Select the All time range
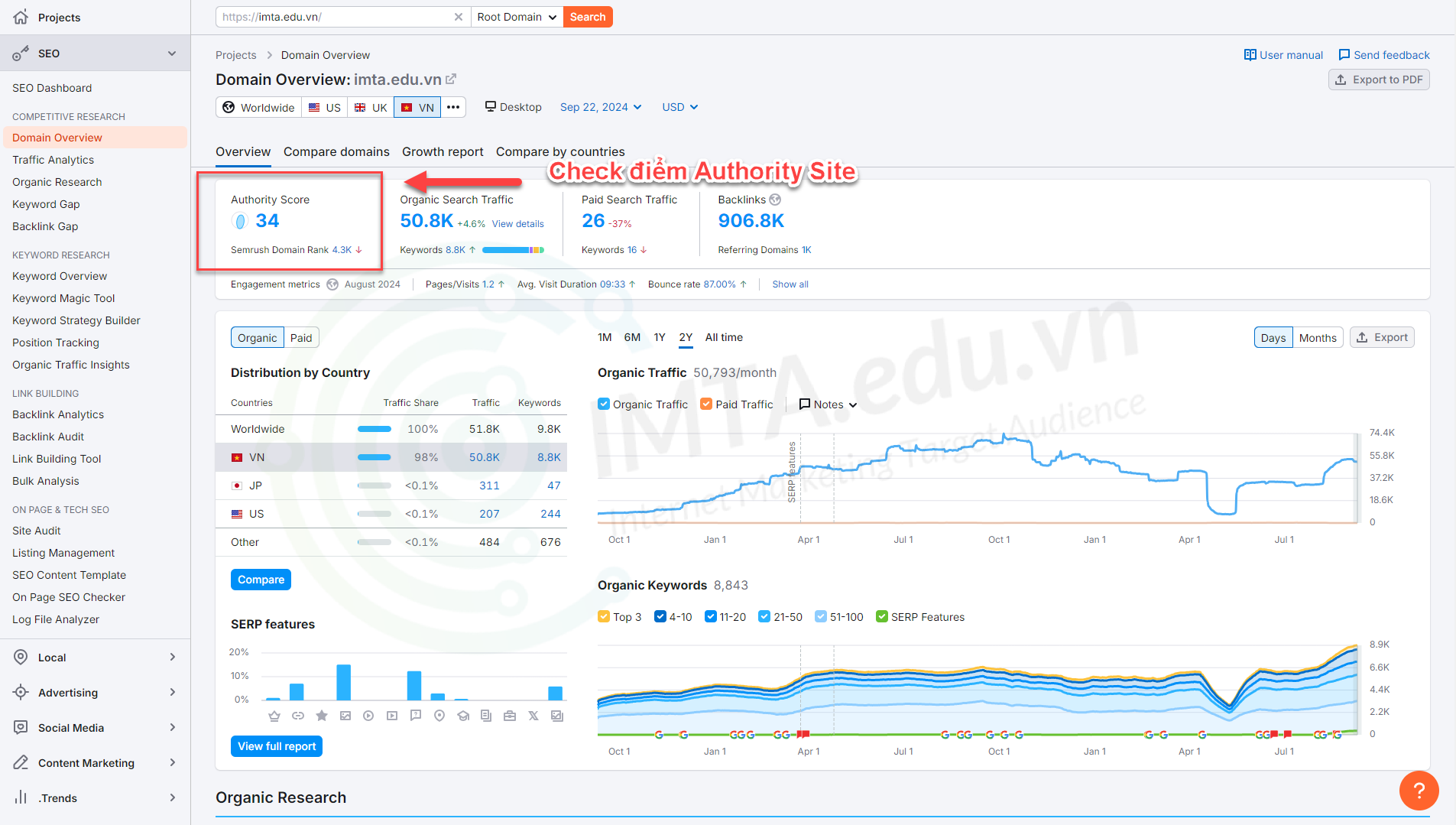 (x=724, y=337)
